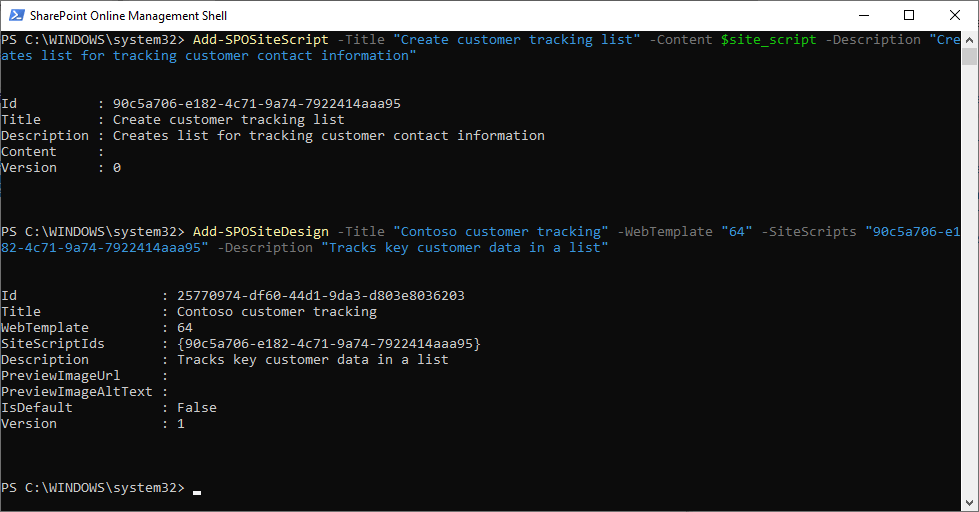This screenshot has width=979, height=512.
Task: Click the Content label in first output
Action: pos(29,152)
